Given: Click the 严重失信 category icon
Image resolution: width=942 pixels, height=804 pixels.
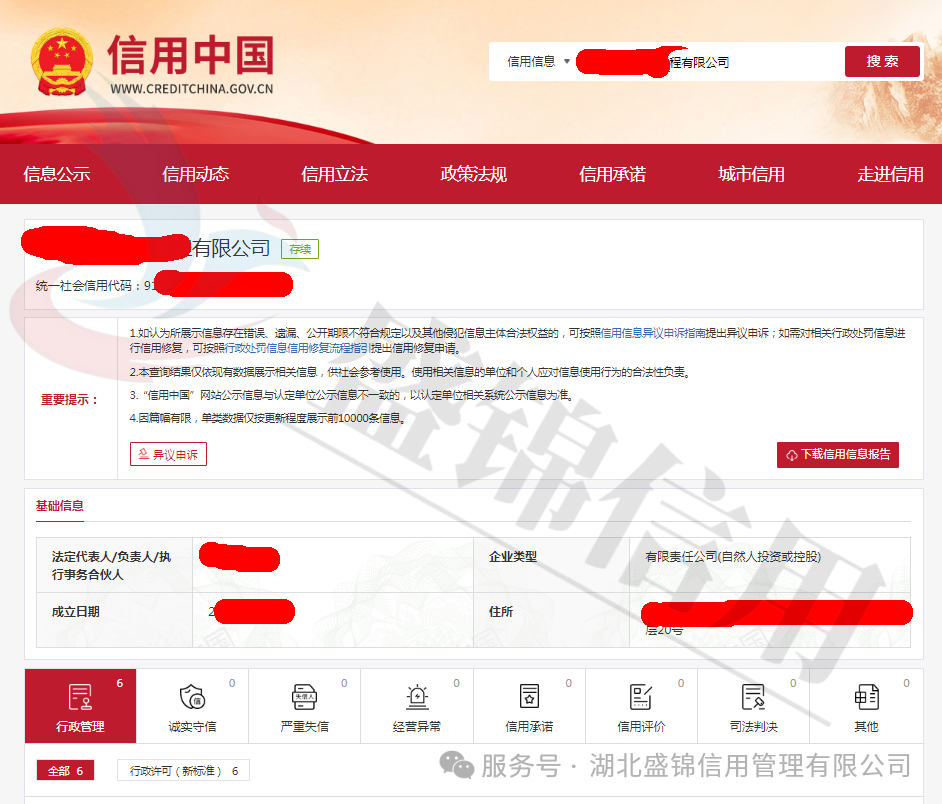Looking at the screenshot, I should [x=305, y=698].
